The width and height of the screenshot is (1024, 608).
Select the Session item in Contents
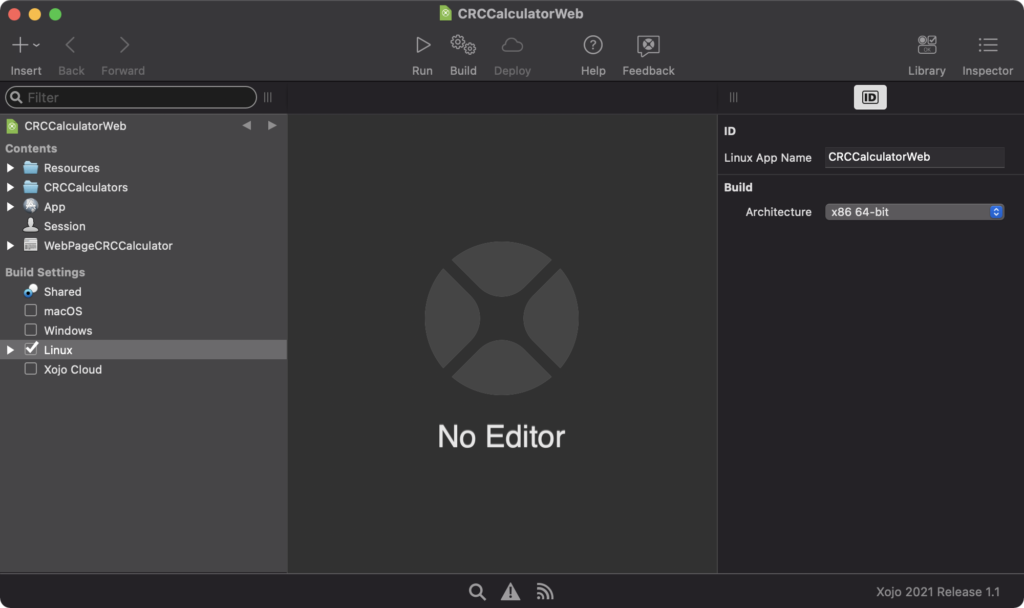click(x=65, y=226)
